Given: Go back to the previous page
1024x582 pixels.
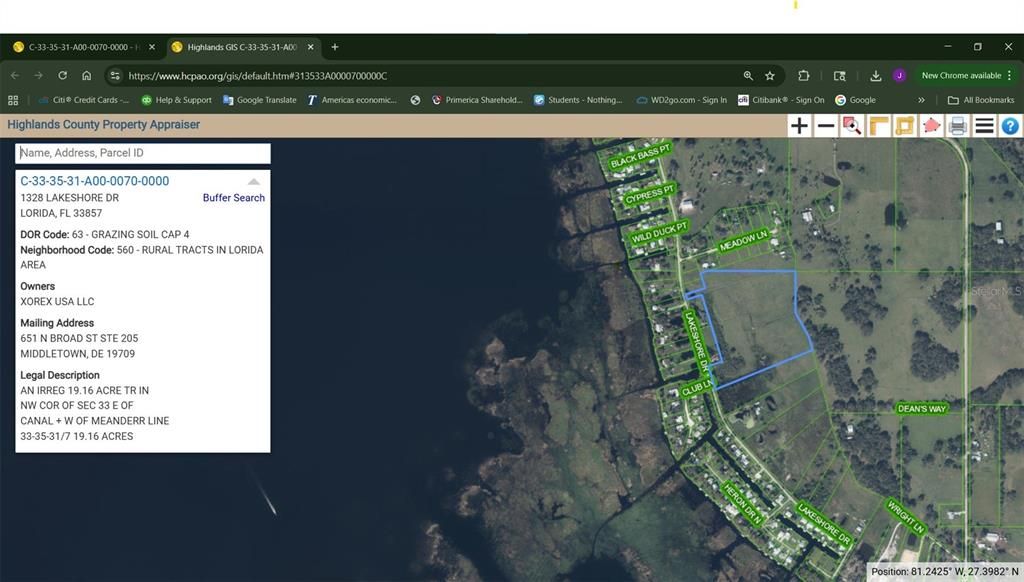Looking at the screenshot, I should click(x=15, y=75).
